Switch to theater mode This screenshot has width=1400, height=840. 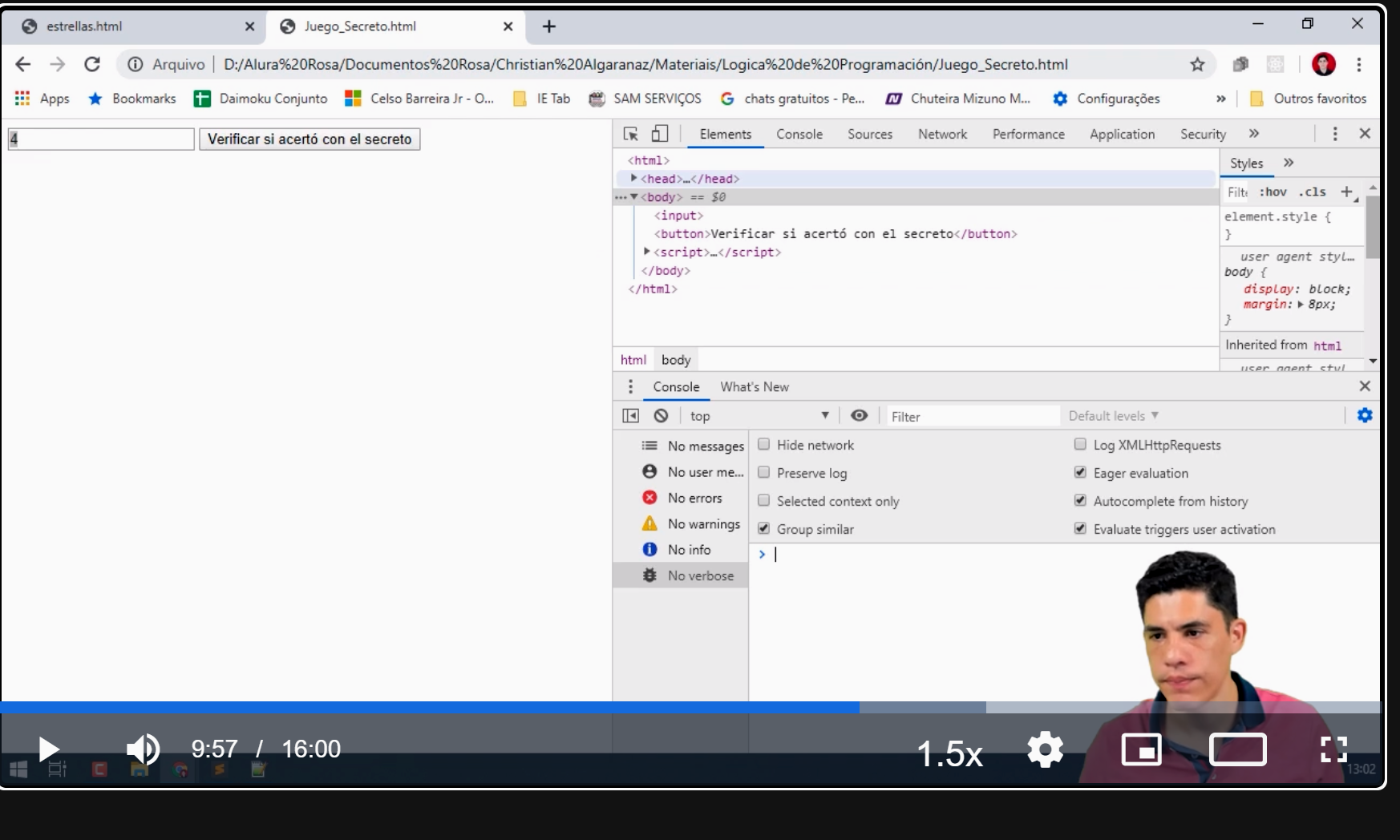point(1237,750)
